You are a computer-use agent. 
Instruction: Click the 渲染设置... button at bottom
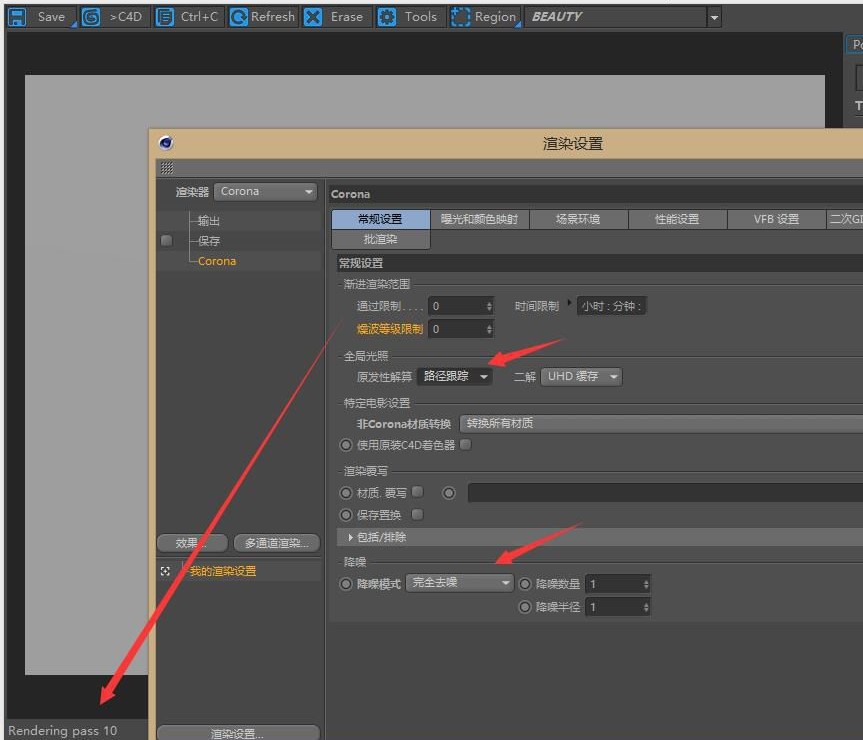click(x=238, y=733)
